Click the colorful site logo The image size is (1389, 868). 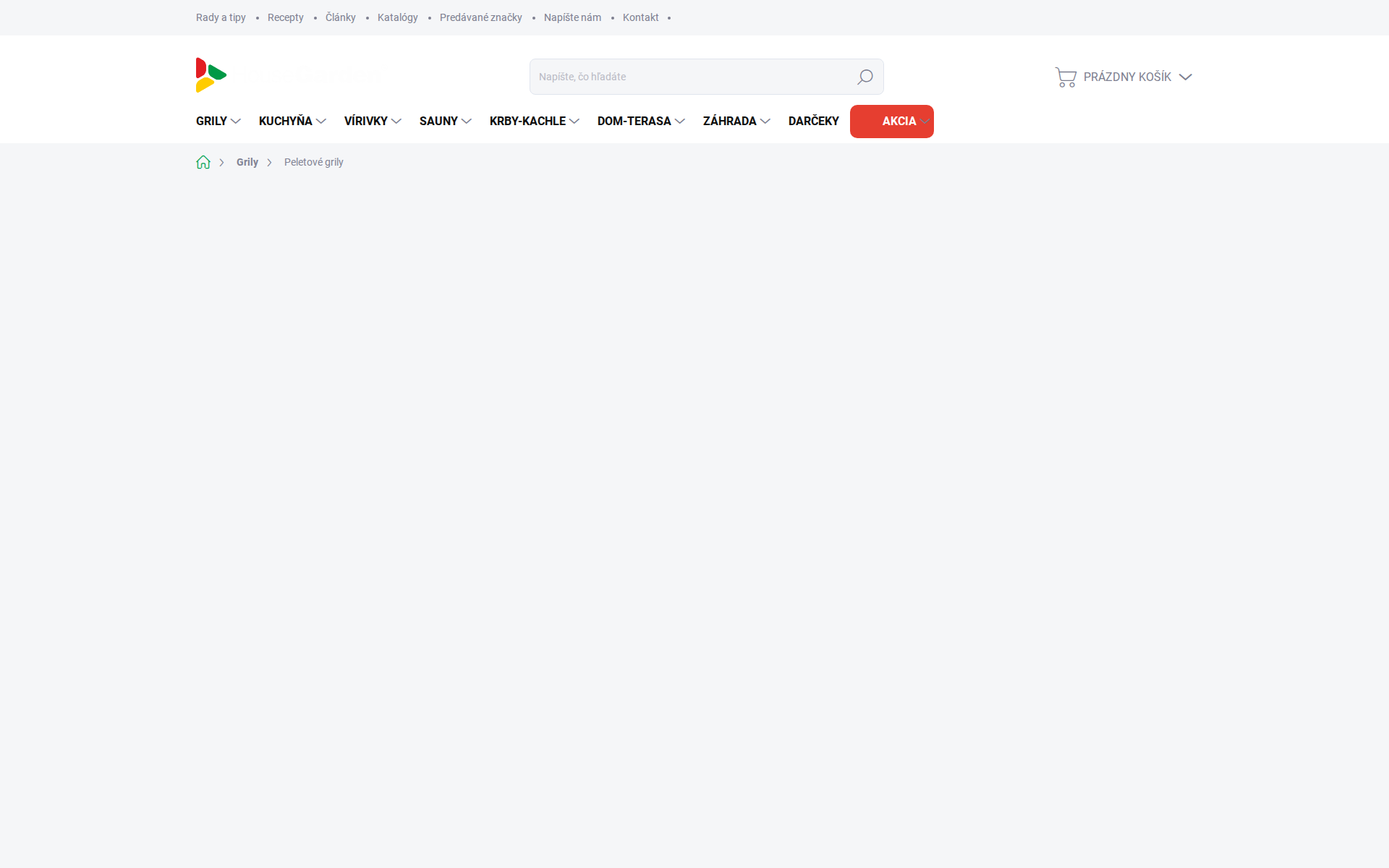pyautogui.click(x=211, y=75)
